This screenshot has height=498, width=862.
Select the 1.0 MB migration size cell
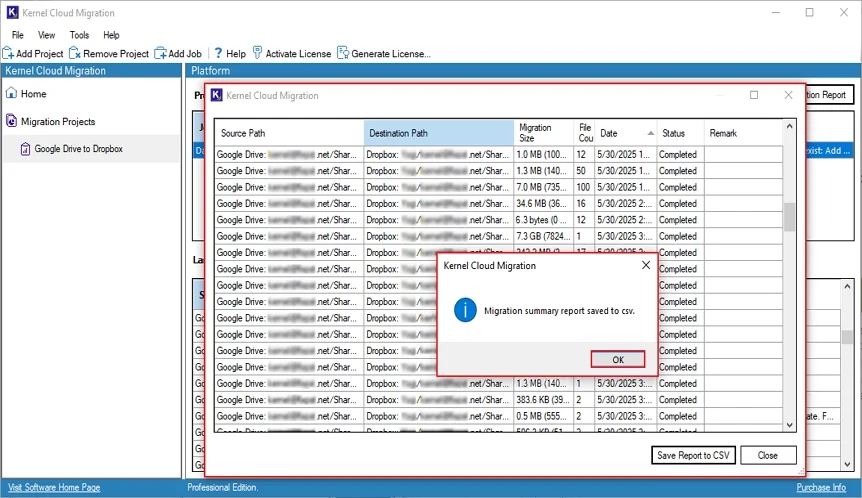click(x=543, y=154)
